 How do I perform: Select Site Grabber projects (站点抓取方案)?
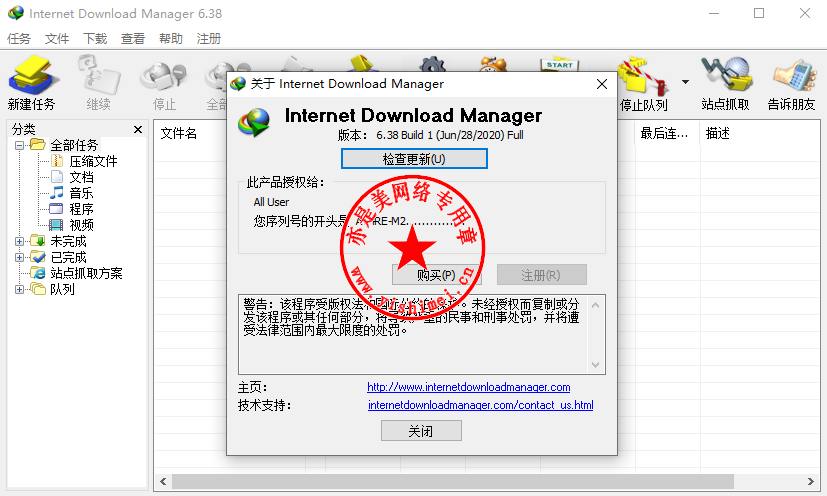tap(86, 273)
